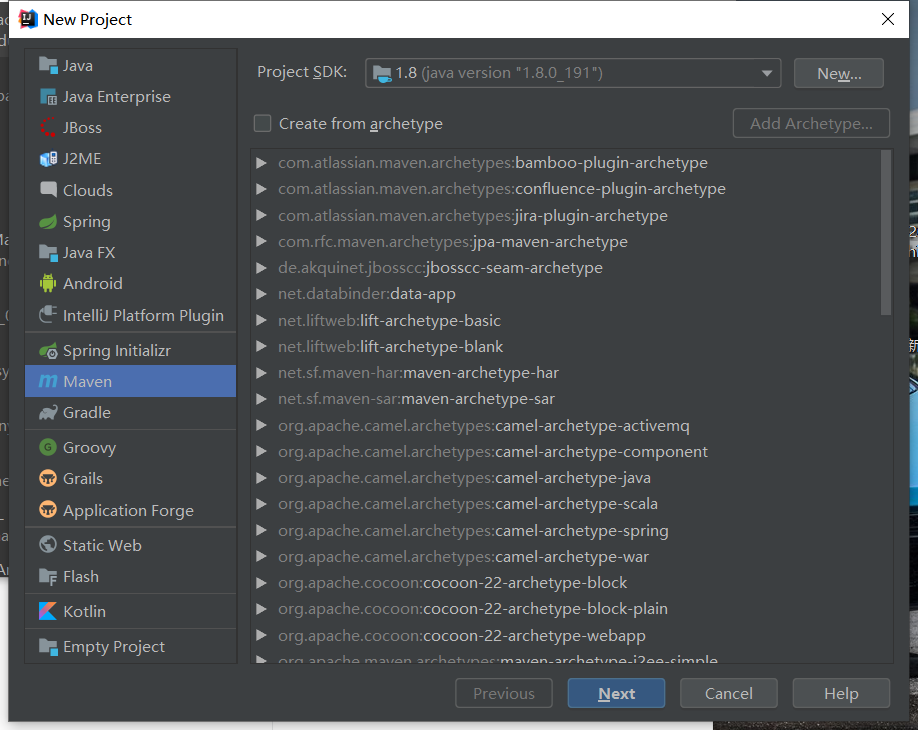This screenshot has width=918, height=730.
Task: Expand the jpa-maven-archetype node
Action: click(262, 241)
